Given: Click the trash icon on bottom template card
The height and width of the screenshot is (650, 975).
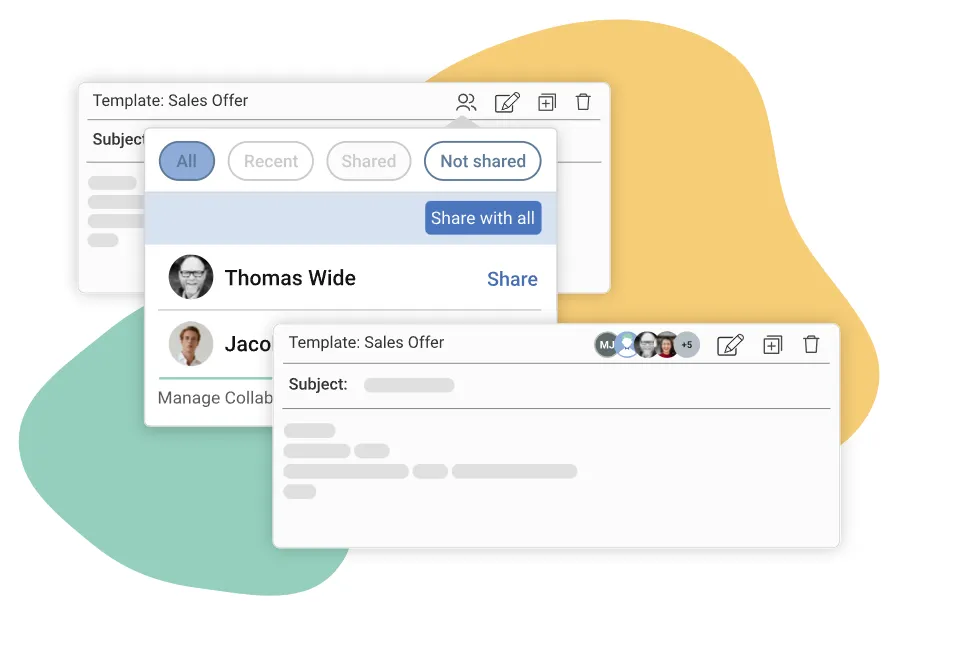Looking at the screenshot, I should pos(811,344).
